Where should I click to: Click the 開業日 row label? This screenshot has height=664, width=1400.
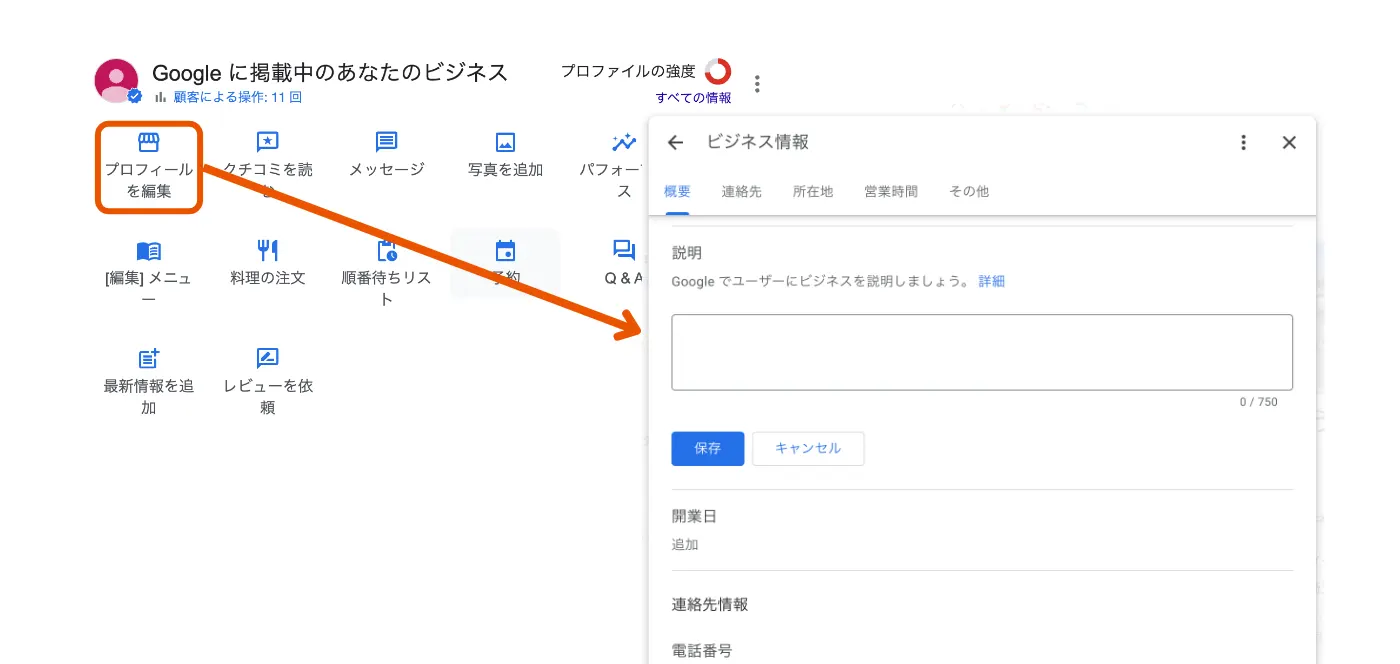[x=694, y=517]
